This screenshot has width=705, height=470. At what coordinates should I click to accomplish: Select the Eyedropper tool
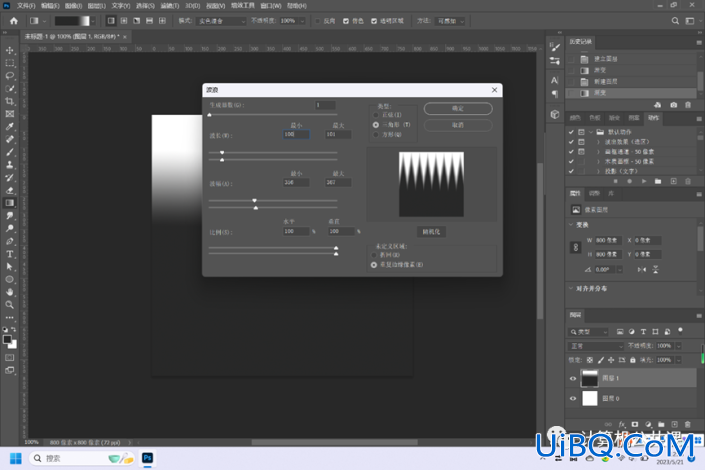coord(9,126)
